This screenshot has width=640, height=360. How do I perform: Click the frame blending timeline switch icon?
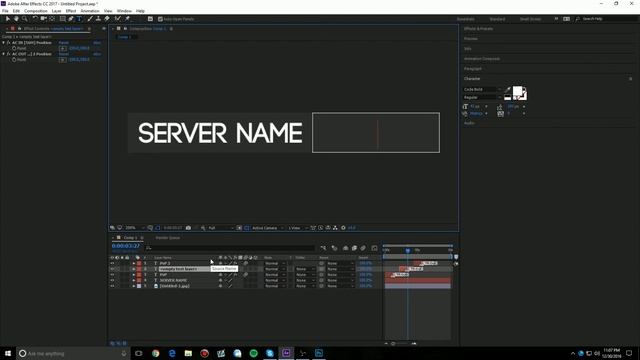tap(354, 248)
